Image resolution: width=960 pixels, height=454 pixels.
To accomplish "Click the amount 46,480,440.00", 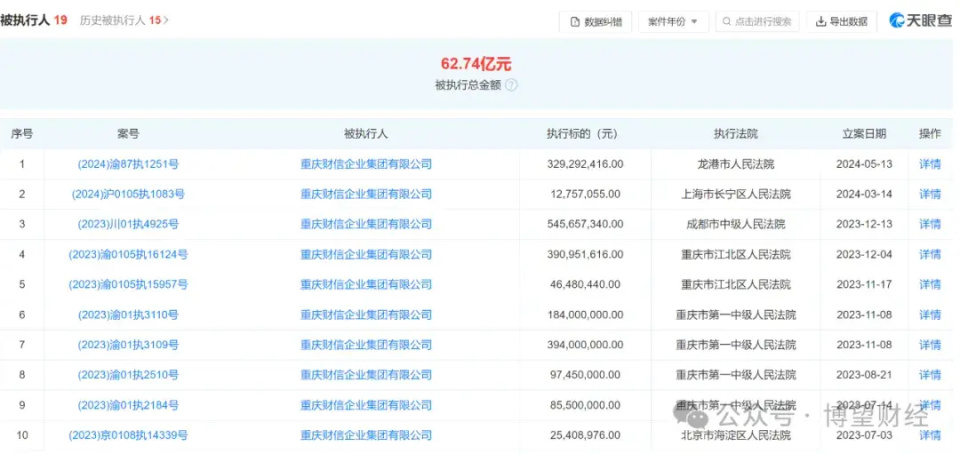I will tap(585, 285).
